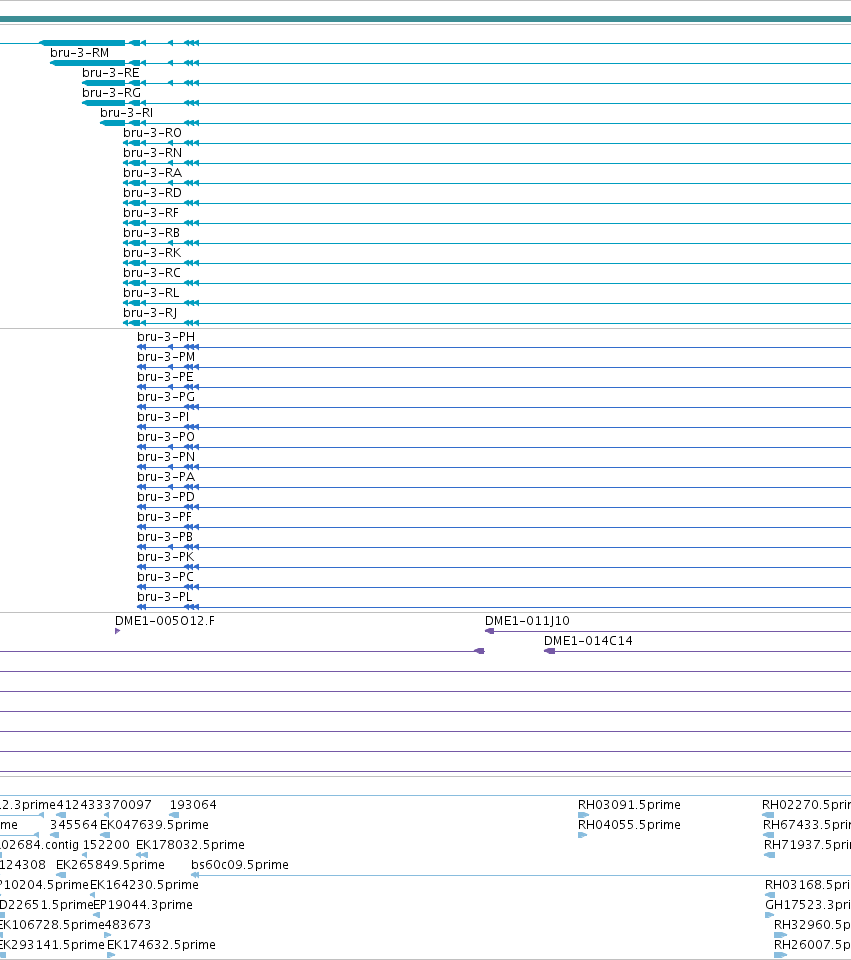Viewport: 851px width, 960px height.
Task: Open the EK265849.5prime EST label
Action: tap(110, 864)
